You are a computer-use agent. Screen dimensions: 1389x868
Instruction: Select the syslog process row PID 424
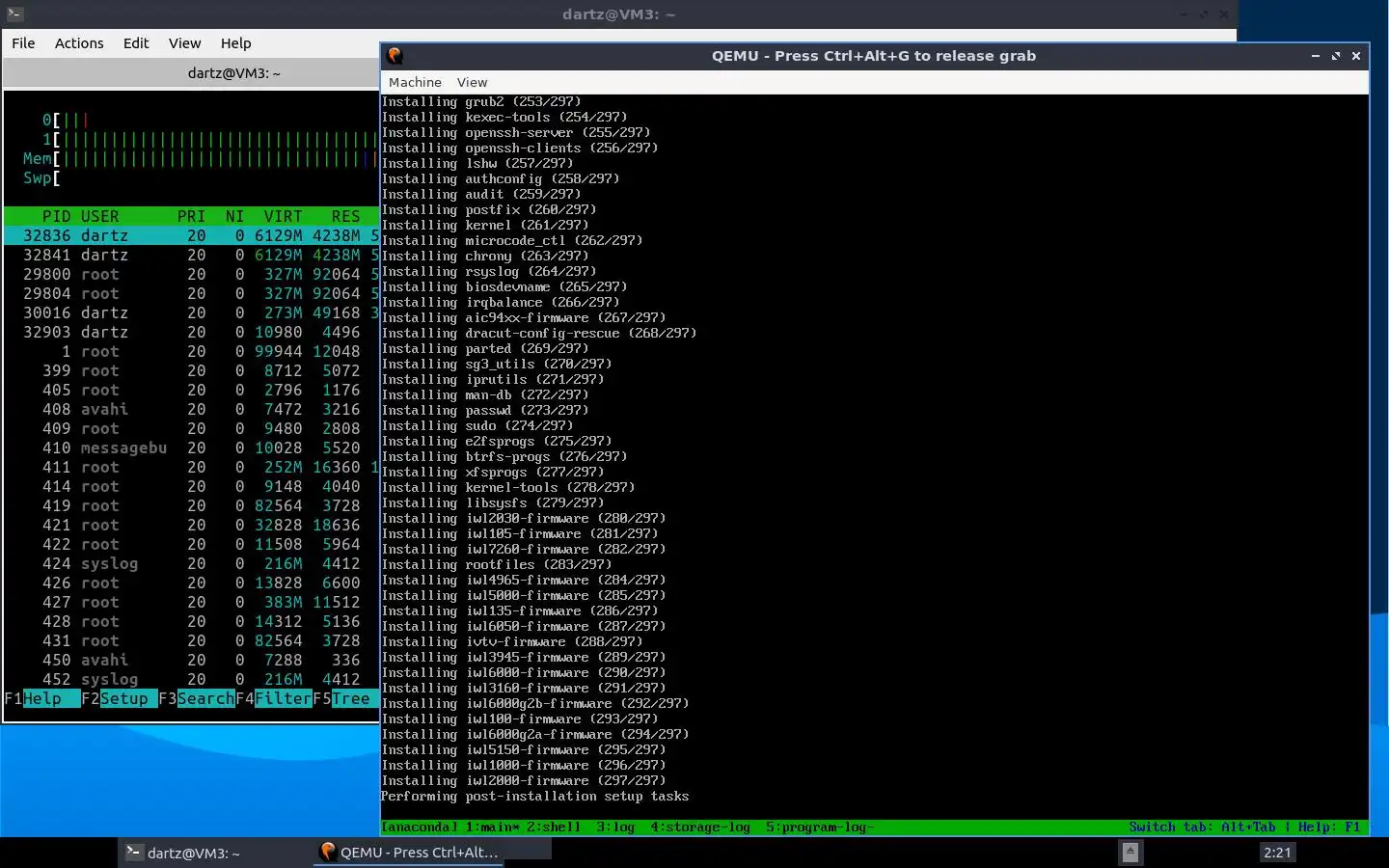192,563
